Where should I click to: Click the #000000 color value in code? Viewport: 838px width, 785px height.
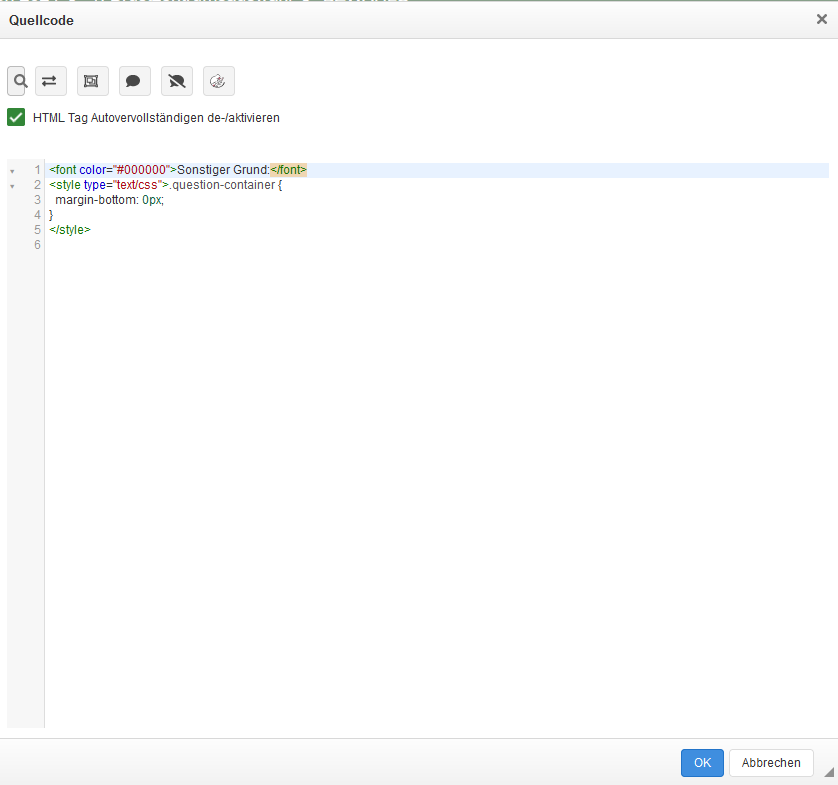141,170
